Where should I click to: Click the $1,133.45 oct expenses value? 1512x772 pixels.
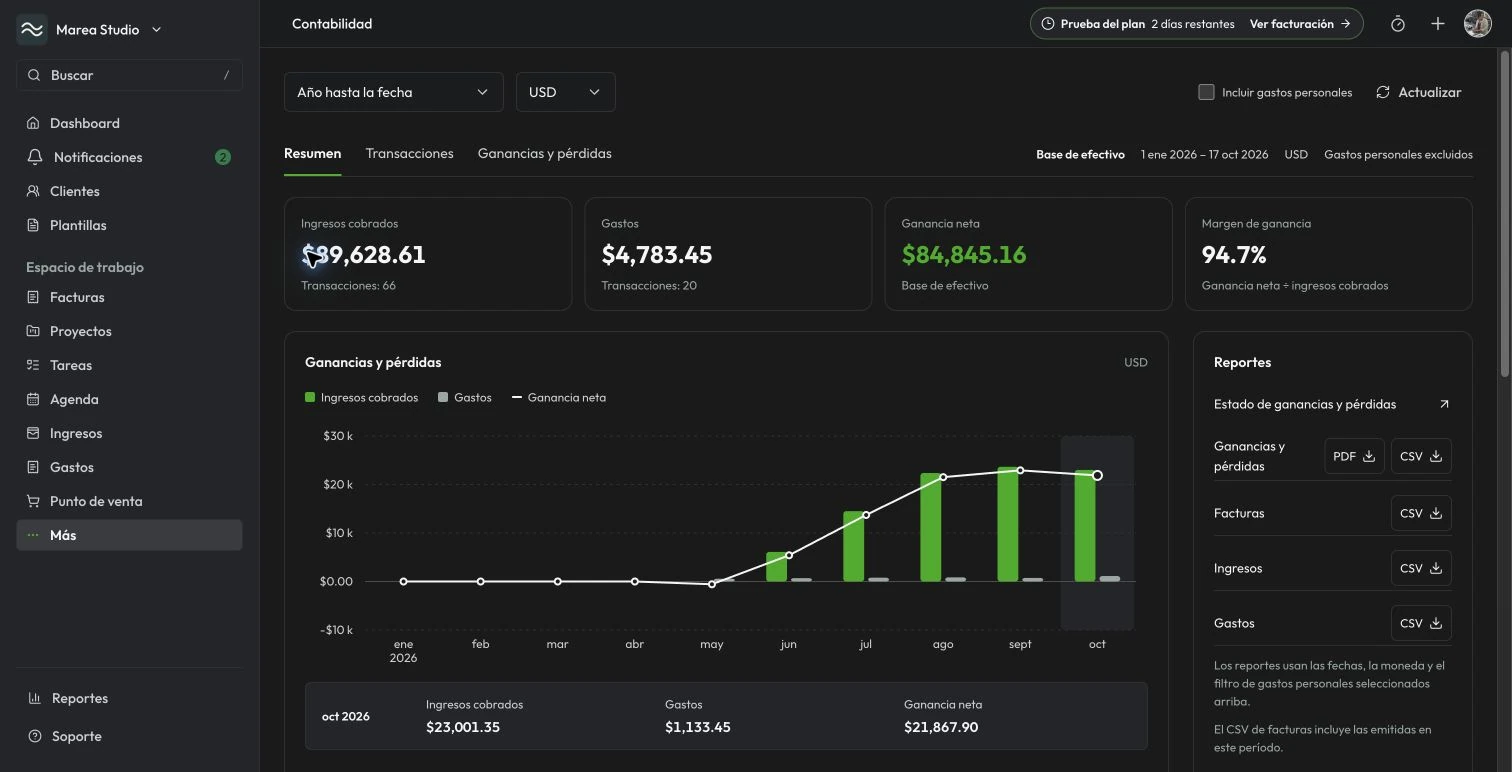[698, 727]
